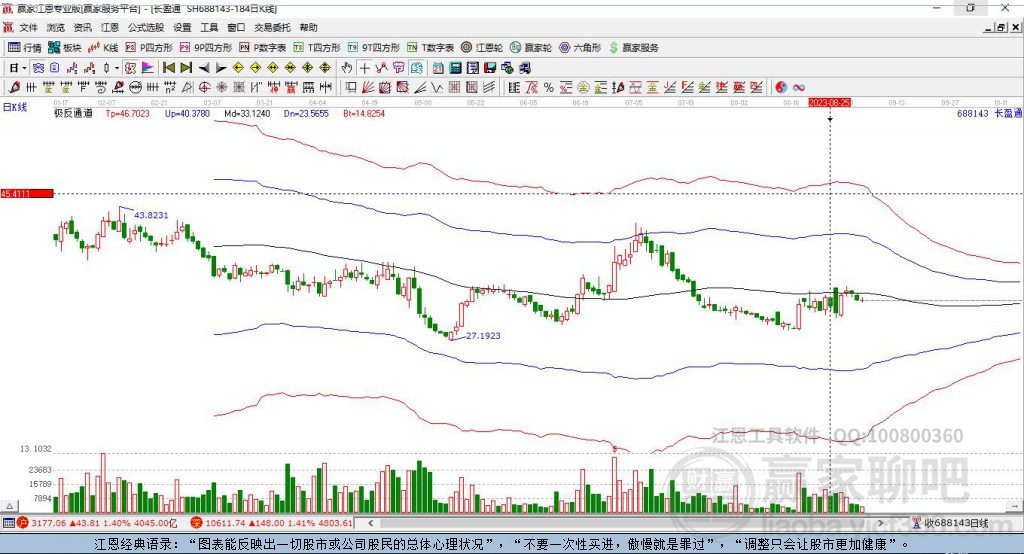Click the 赢家服务 dollar-sign icon
Image resolution: width=1024 pixels, height=554 pixels.
pyautogui.click(x=614, y=47)
